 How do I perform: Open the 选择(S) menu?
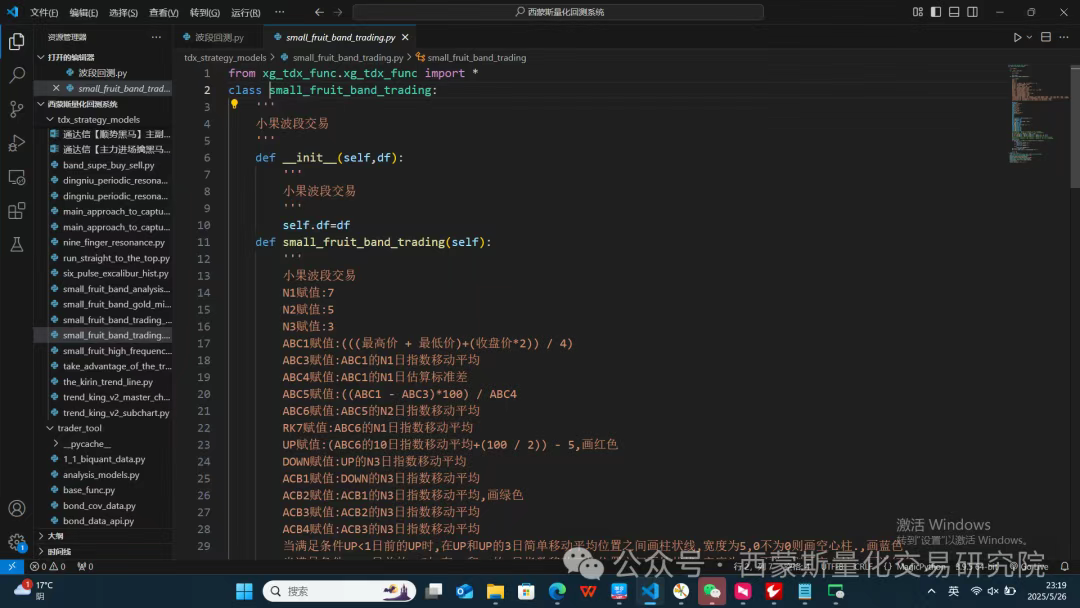tap(123, 12)
